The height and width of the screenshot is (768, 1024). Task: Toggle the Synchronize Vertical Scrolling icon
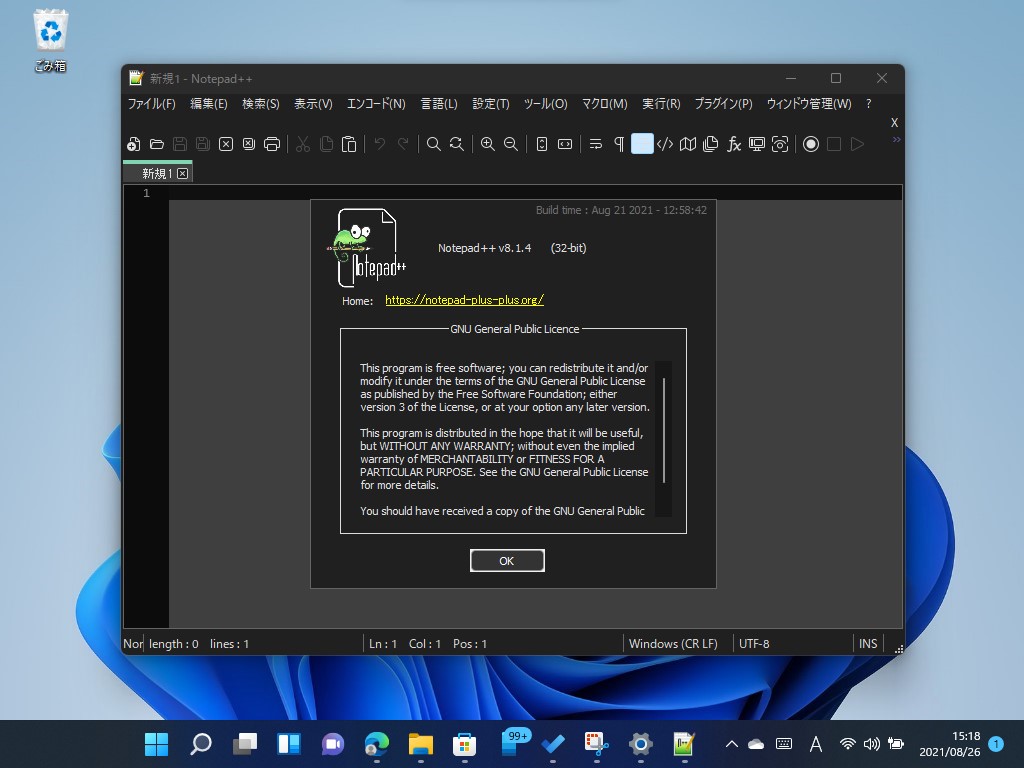[x=541, y=144]
